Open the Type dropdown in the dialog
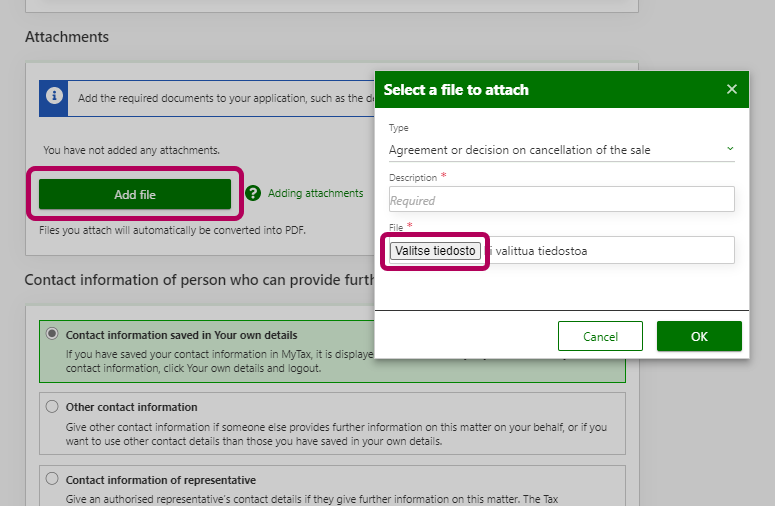Screen dimensions: 775x506 coord(561,150)
